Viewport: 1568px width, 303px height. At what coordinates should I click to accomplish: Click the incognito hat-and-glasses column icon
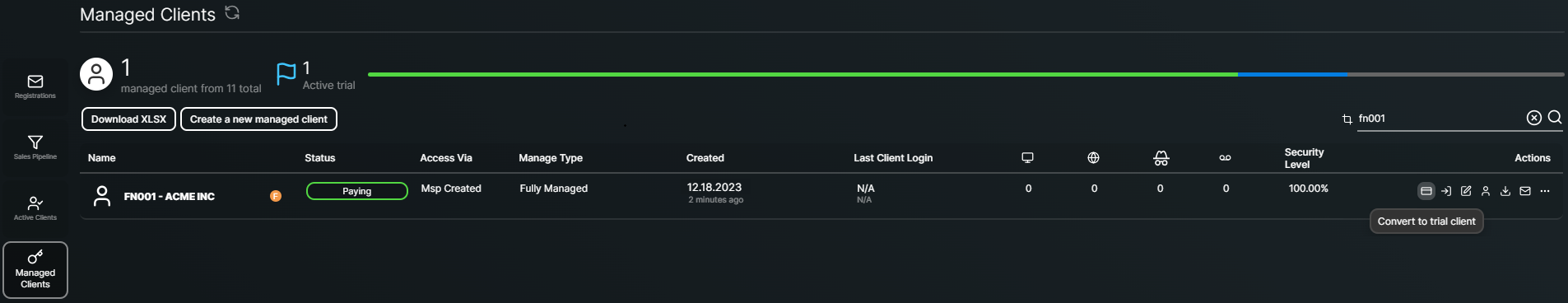point(1161,157)
